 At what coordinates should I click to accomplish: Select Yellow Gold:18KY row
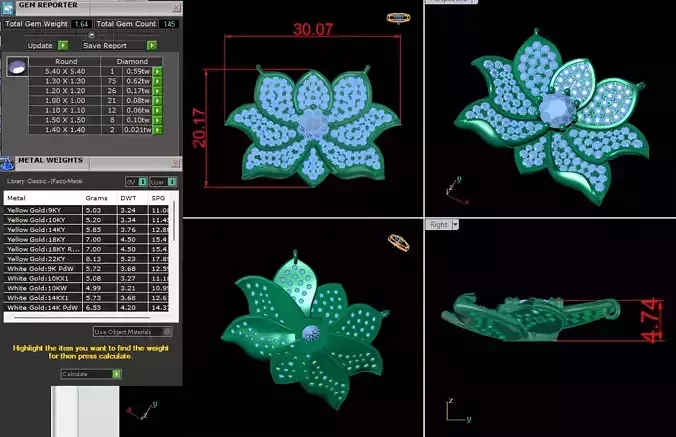86,239
